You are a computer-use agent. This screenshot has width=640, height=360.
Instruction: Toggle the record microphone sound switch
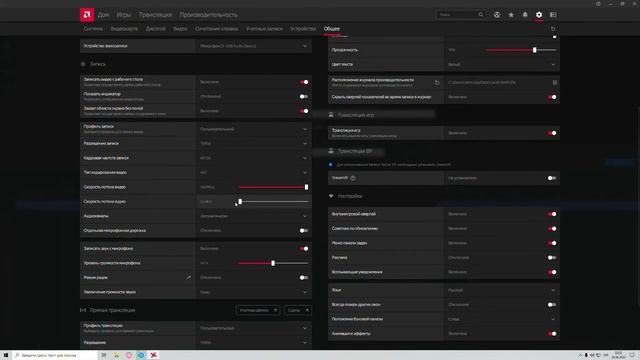[304, 249]
